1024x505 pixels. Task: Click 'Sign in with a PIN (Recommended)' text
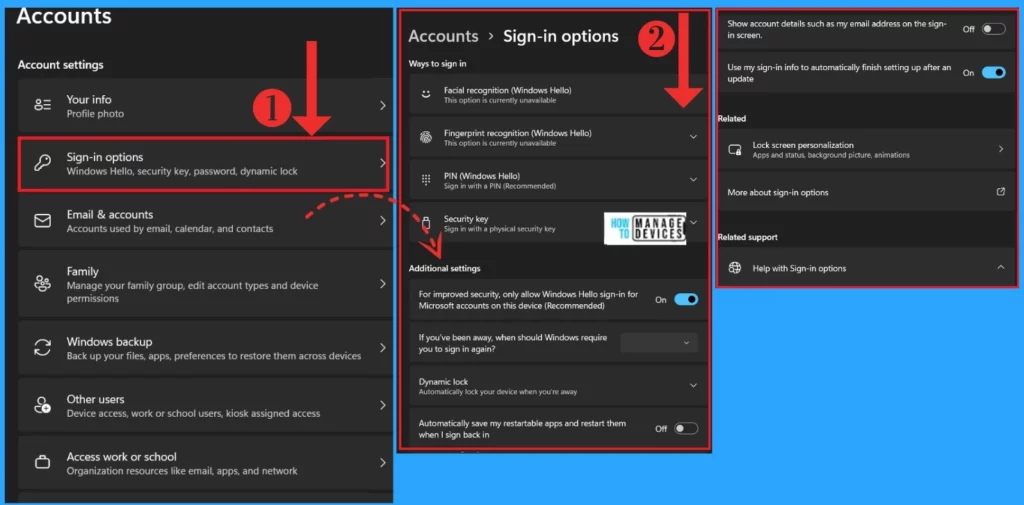point(500,186)
